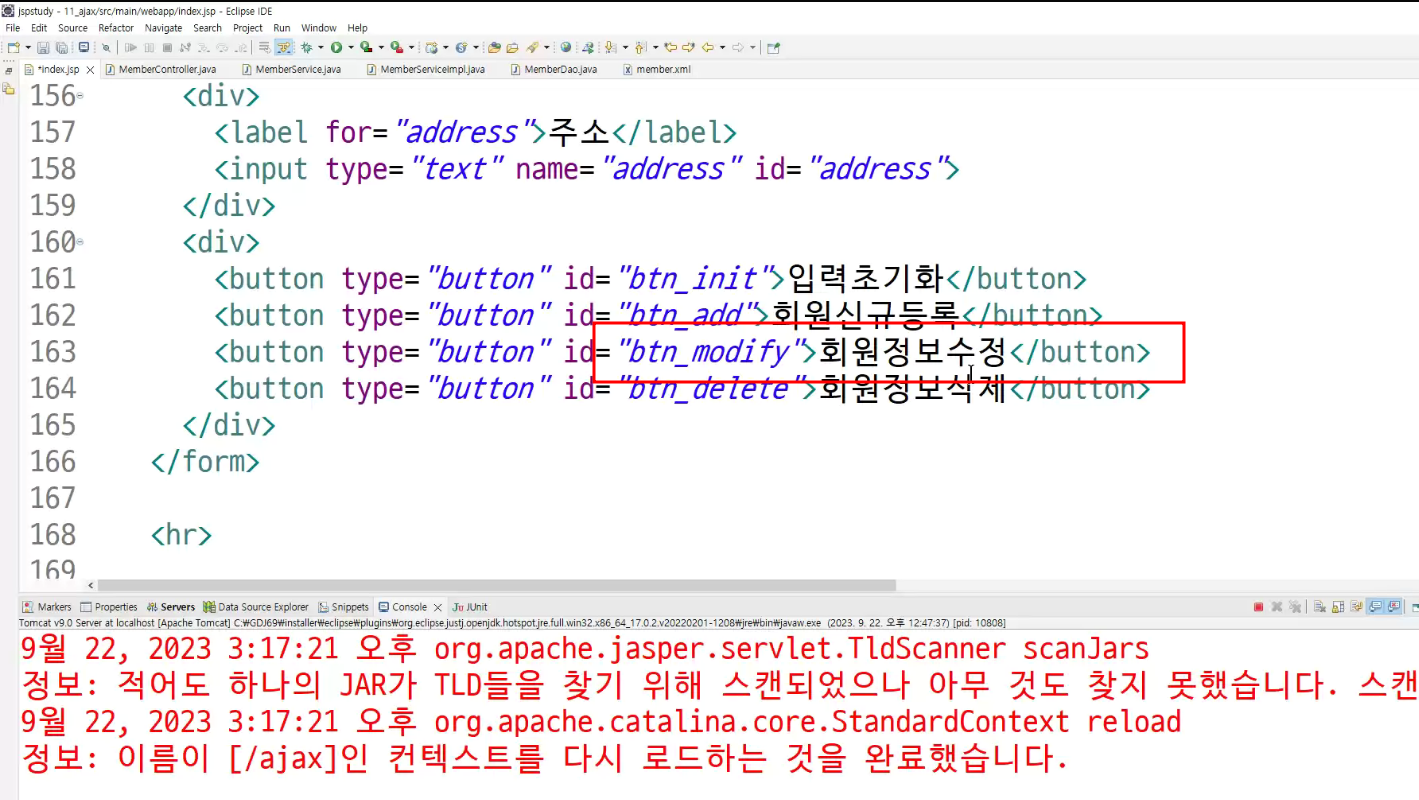The height and width of the screenshot is (800, 1419).
Task: Open the Snippets view tab
Action: (344, 607)
